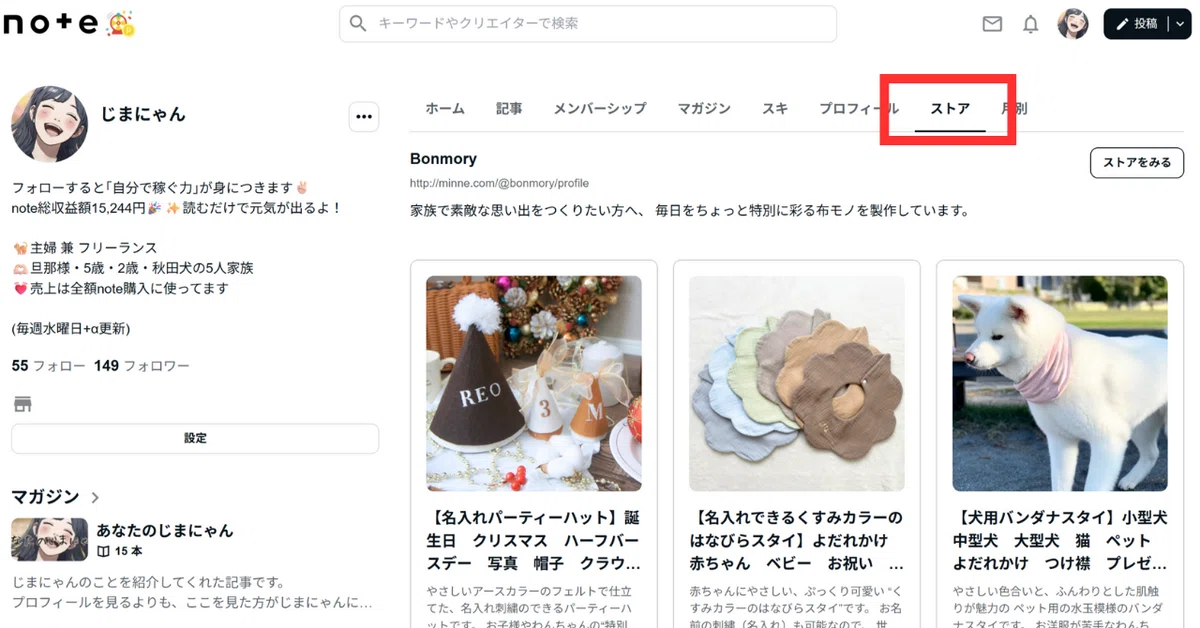Open the note logo home link

pyautogui.click(x=52, y=24)
